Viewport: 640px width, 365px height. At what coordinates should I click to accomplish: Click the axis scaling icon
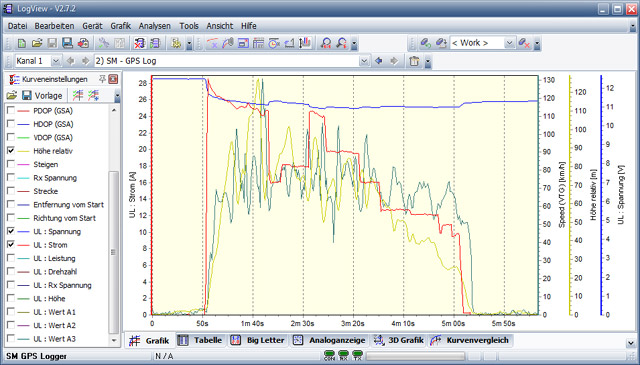pyautogui.click(x=289, y=43)
